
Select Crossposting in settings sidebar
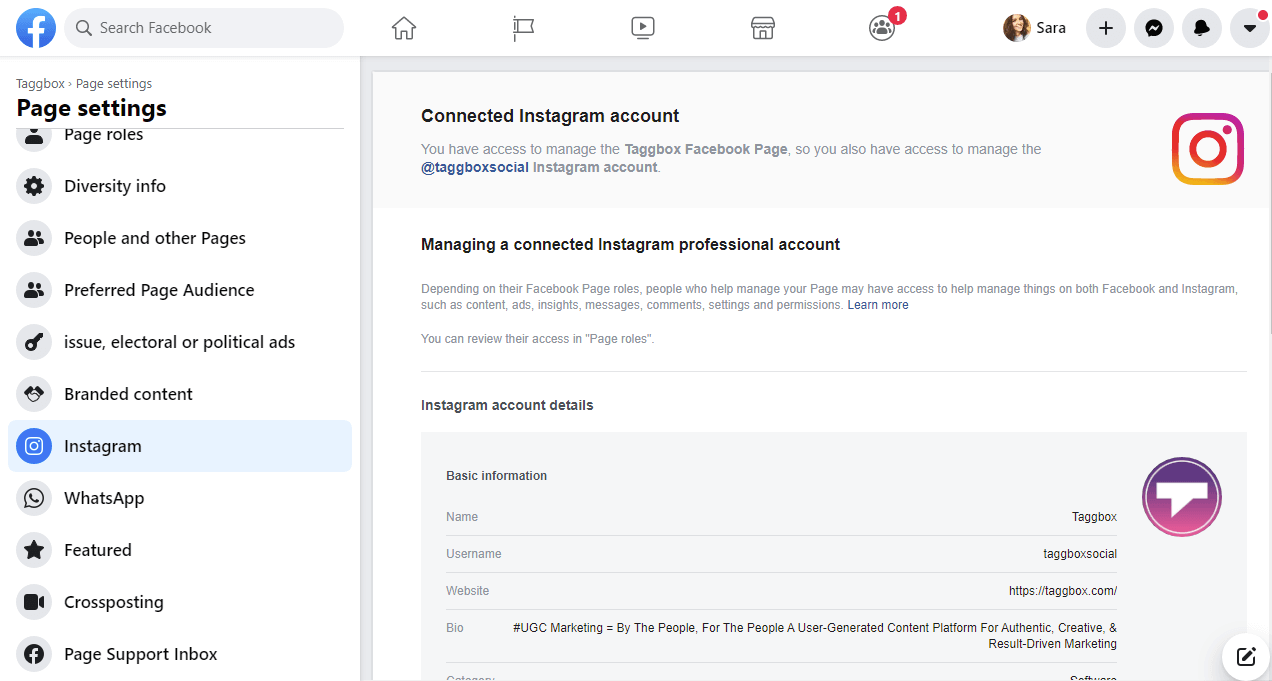point(113,602)
